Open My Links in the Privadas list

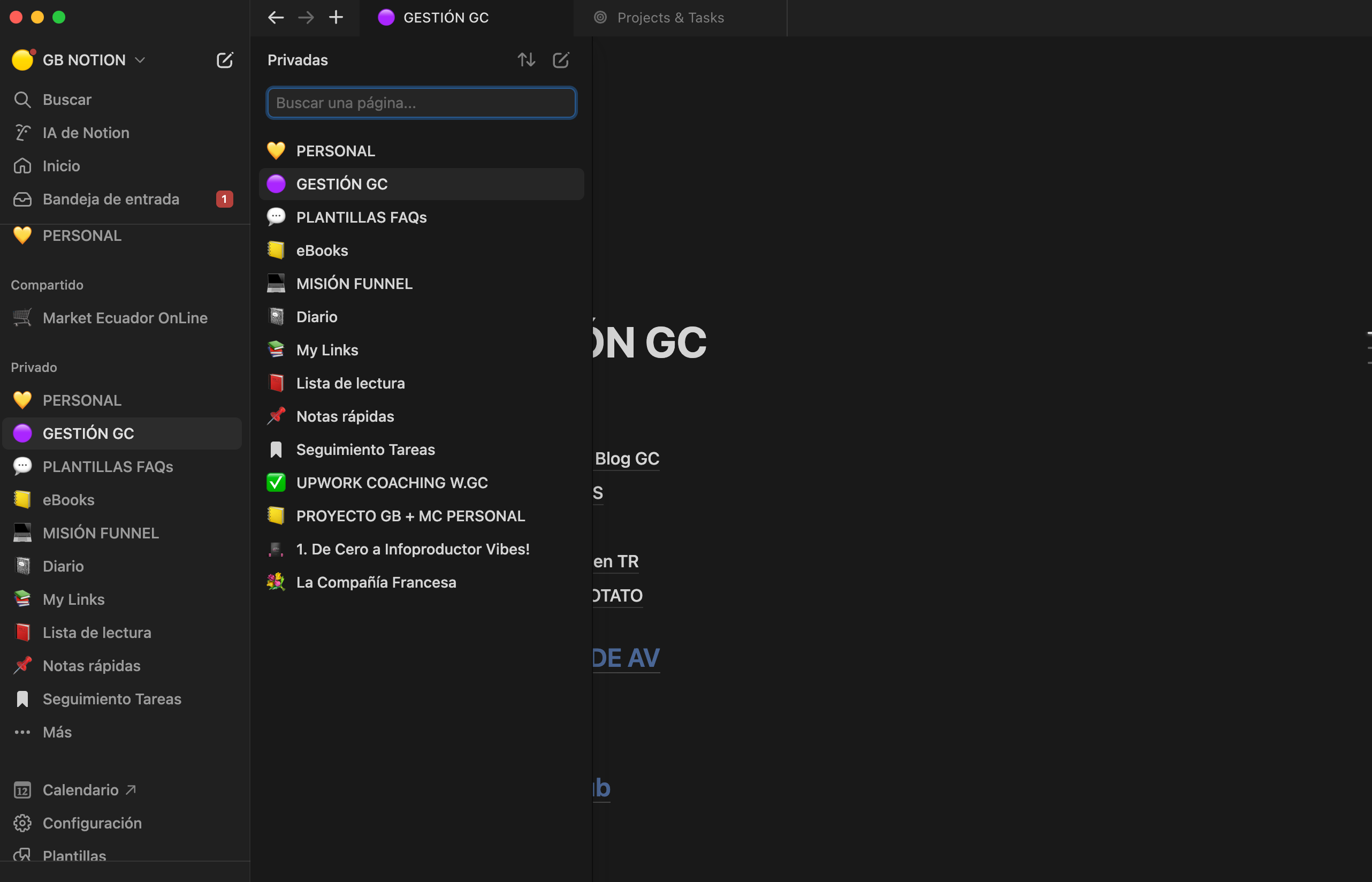point(422,351)
